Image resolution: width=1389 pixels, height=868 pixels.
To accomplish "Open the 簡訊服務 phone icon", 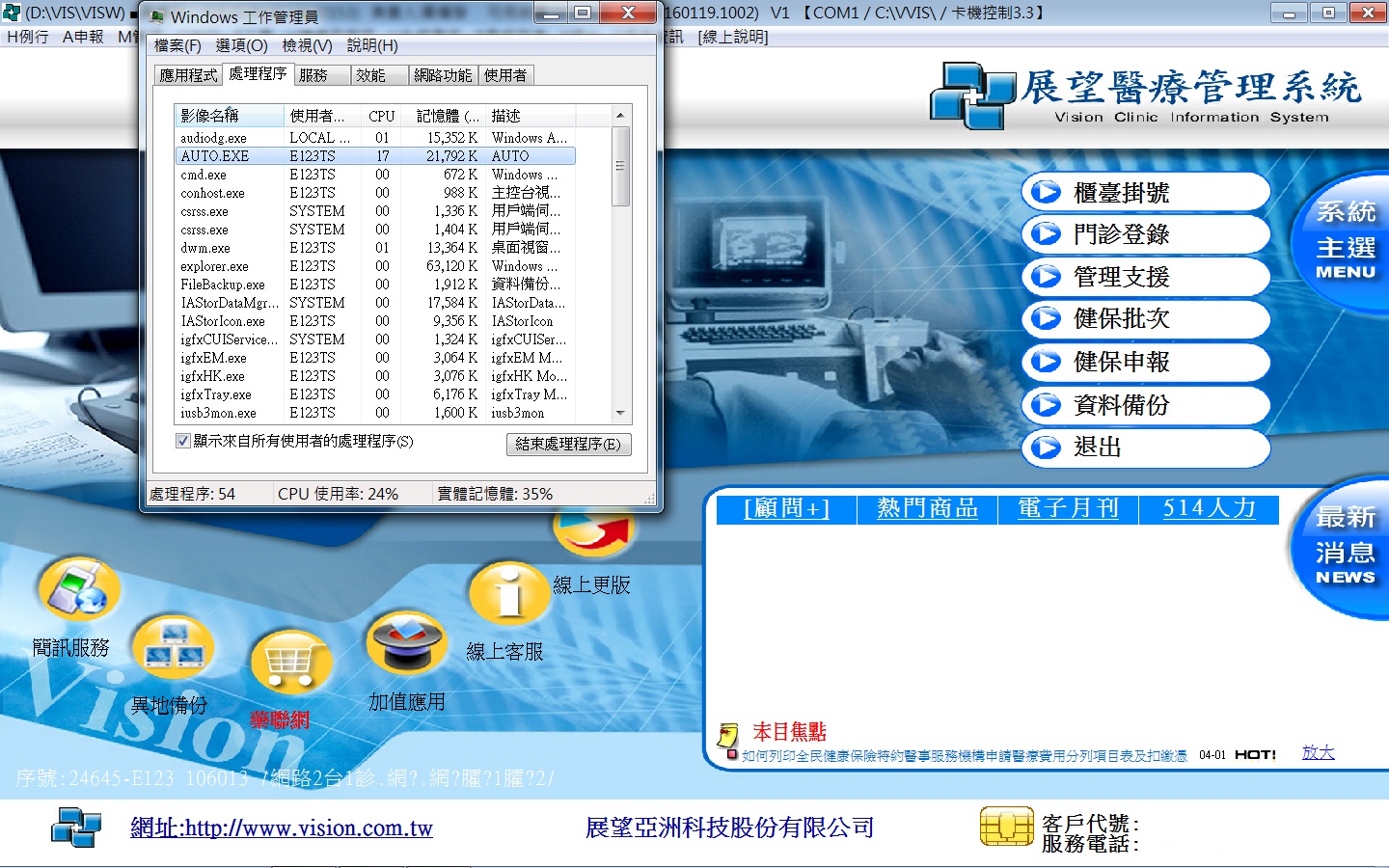I will (78, 589).
